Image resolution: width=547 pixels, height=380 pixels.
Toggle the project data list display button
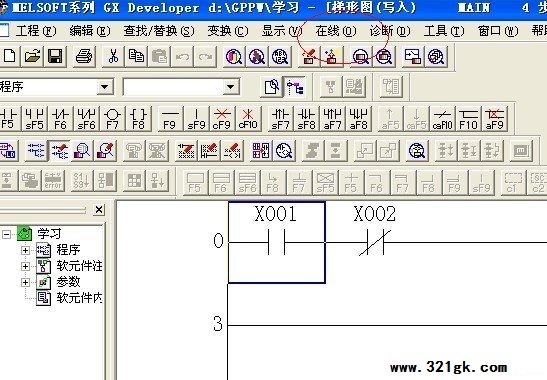point(295,87)
